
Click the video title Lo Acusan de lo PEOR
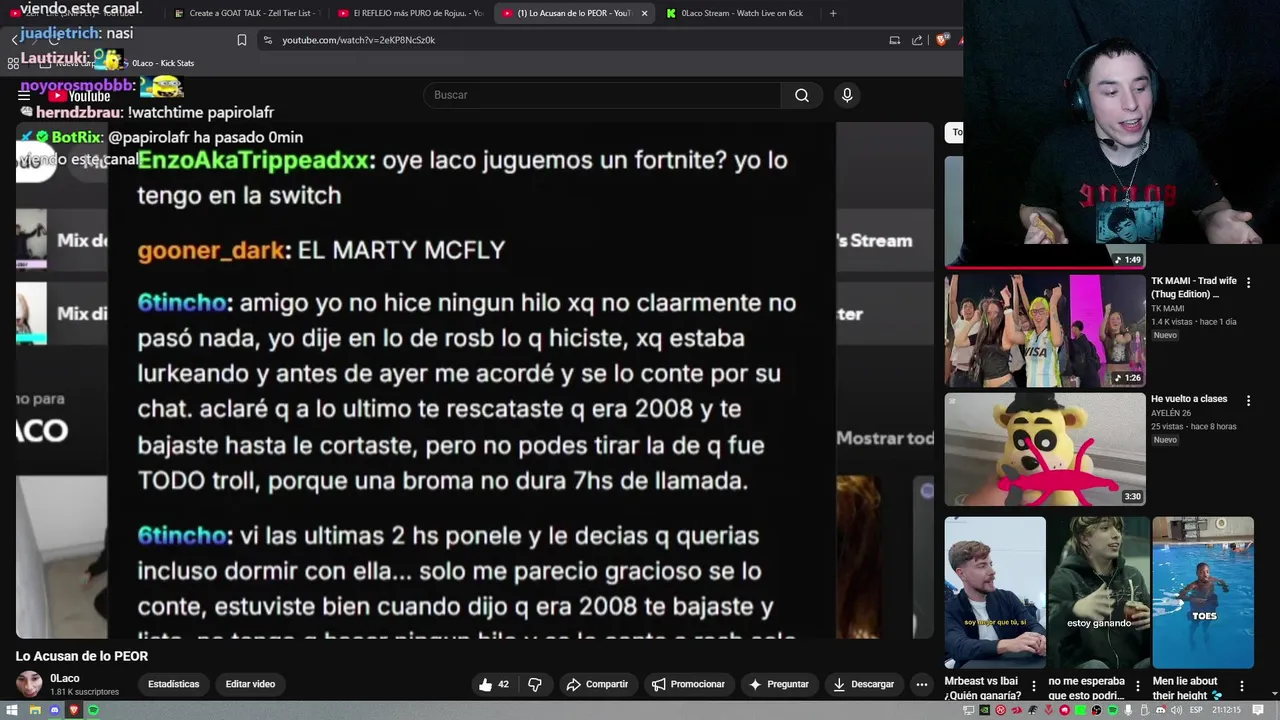pyautogui.click(x=82, y=656)
